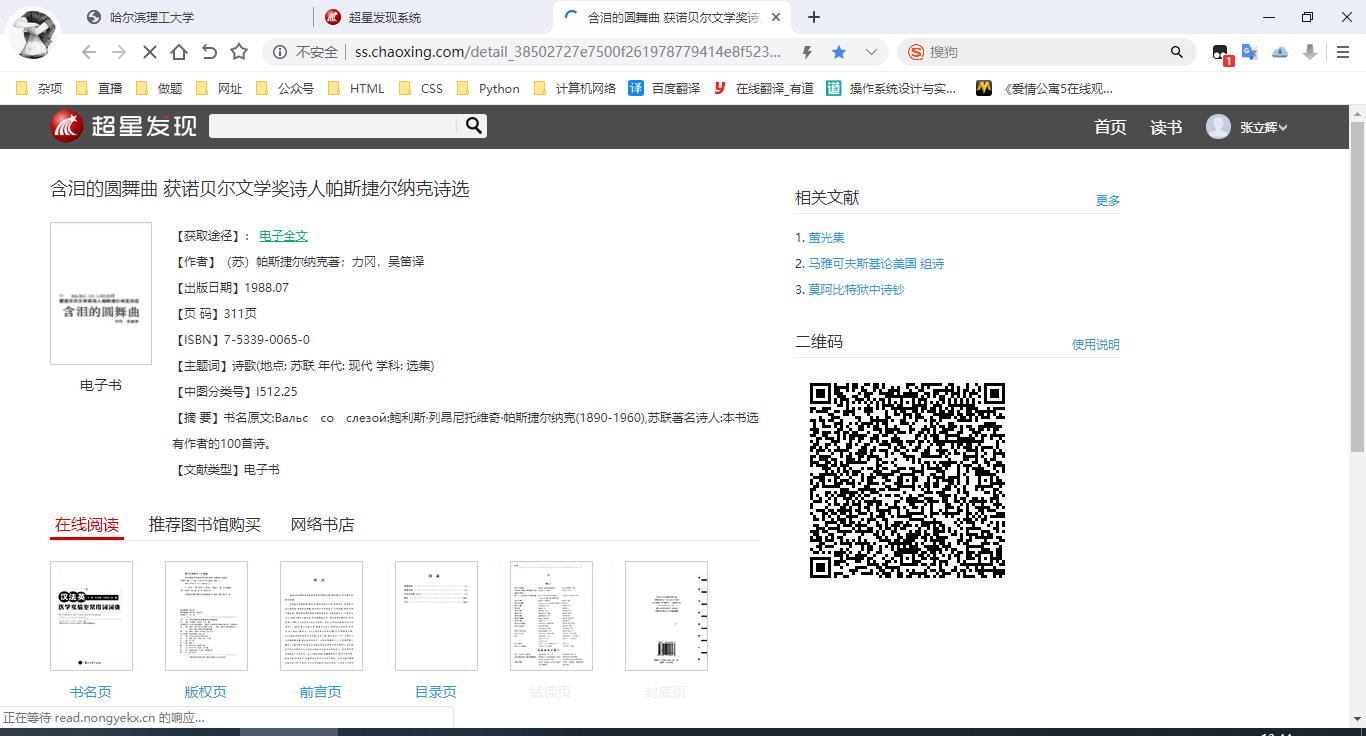
Task: Stop loading the current page
Action: coord(148,52)
